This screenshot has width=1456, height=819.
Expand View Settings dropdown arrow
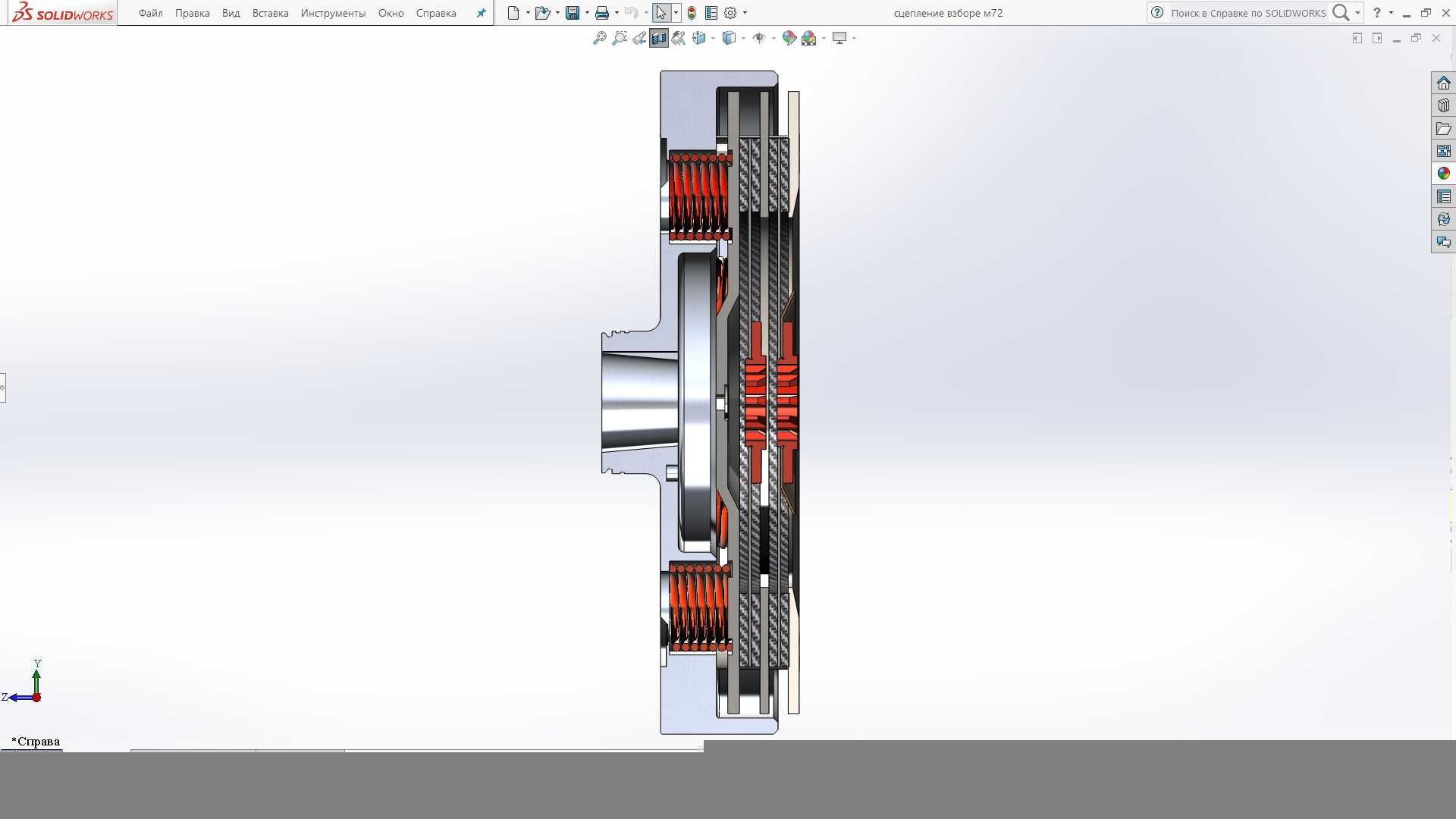pyautogui.click(x=854, y=38)
